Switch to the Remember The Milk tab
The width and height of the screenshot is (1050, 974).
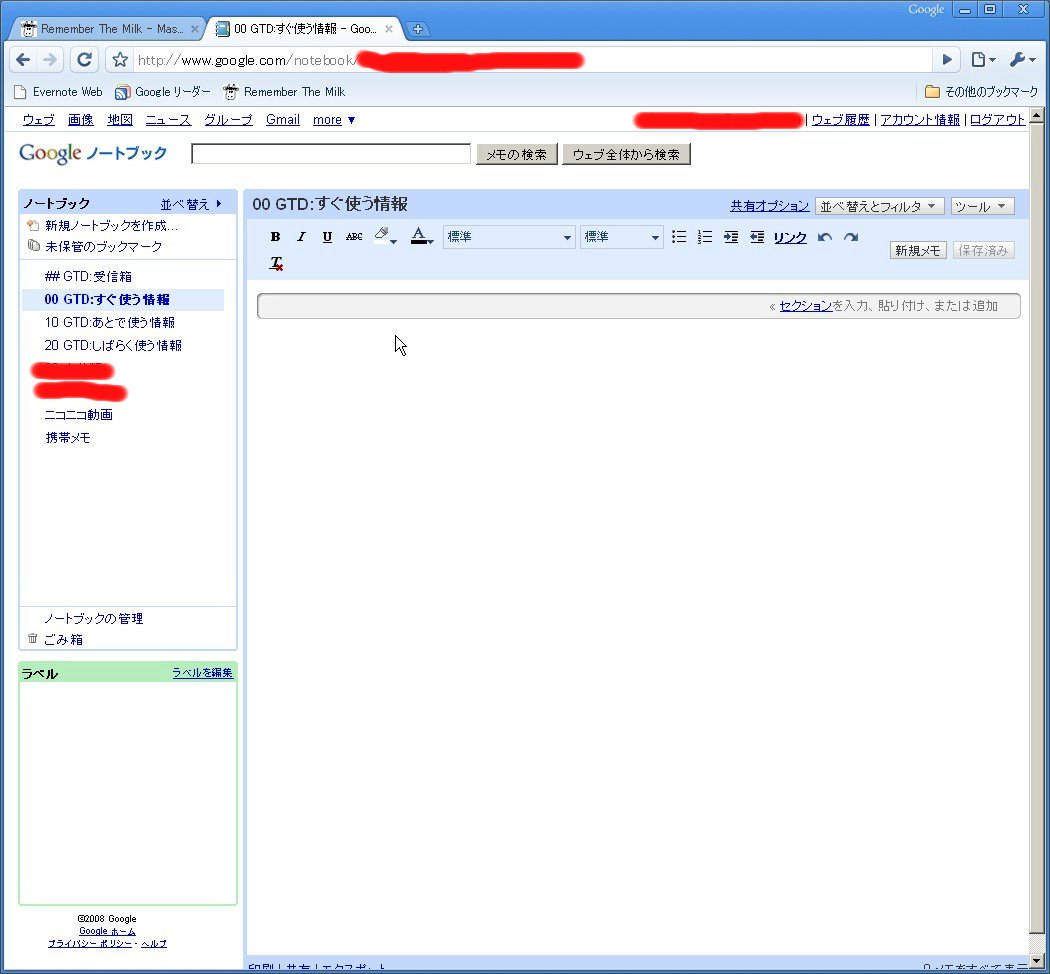coord(110,29)
